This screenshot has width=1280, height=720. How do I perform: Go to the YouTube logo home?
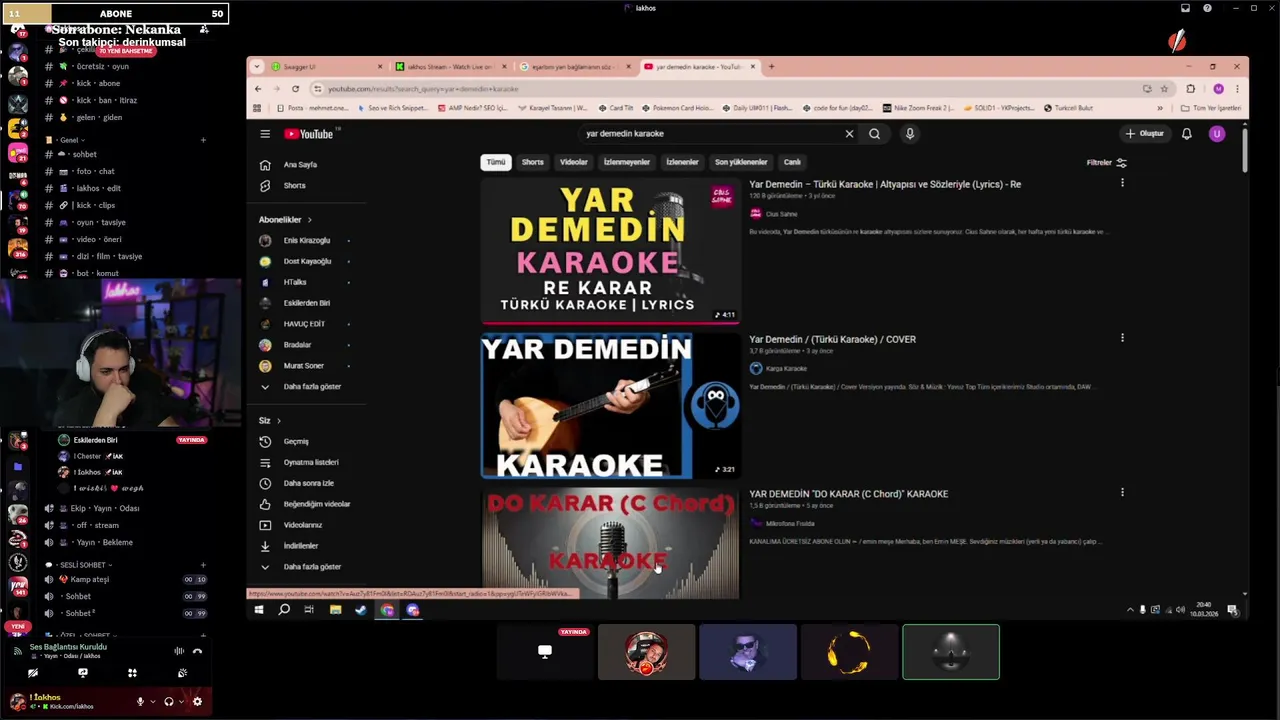(309, 134)
